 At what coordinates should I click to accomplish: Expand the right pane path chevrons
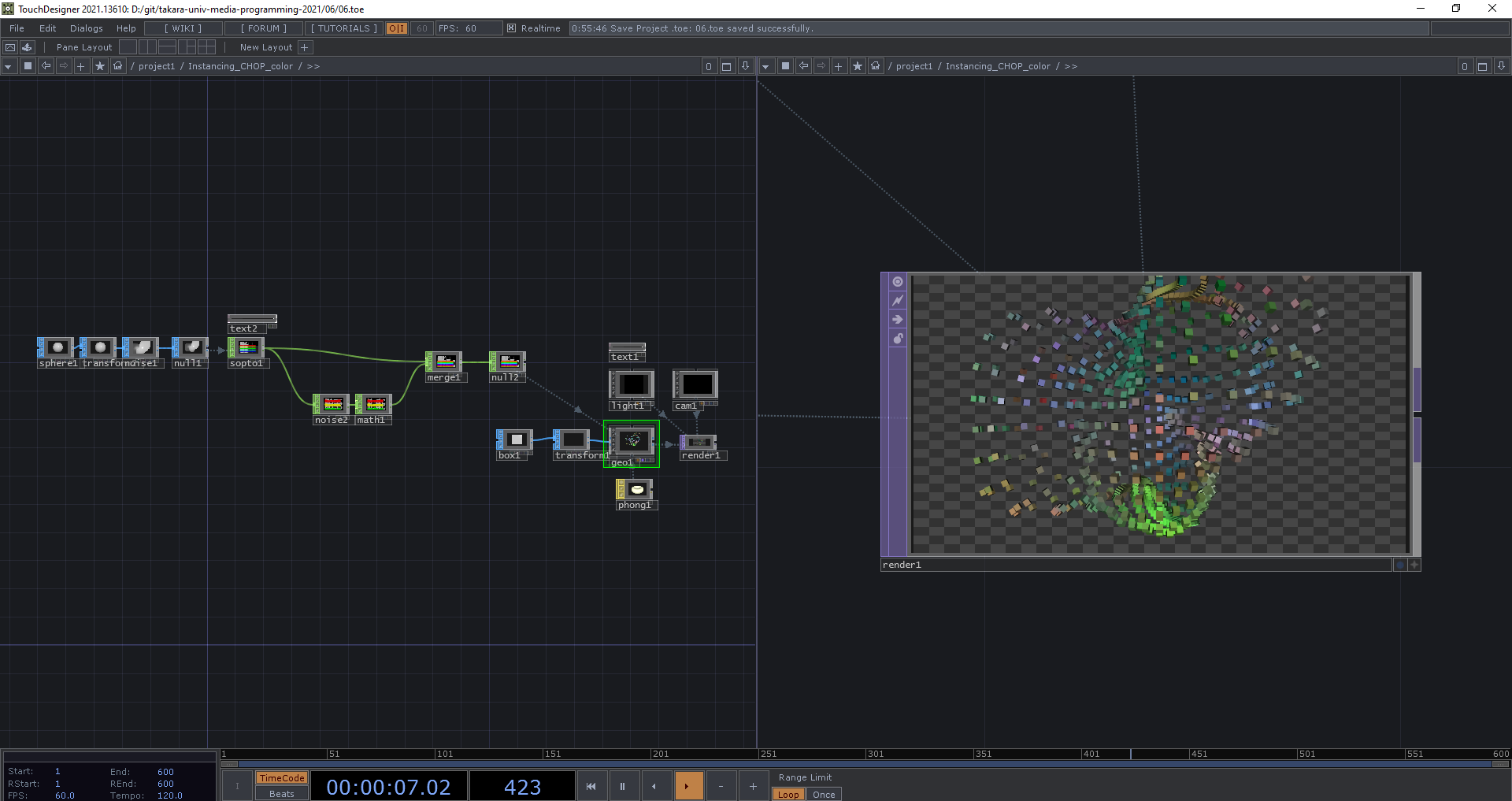pos(1071,66)
